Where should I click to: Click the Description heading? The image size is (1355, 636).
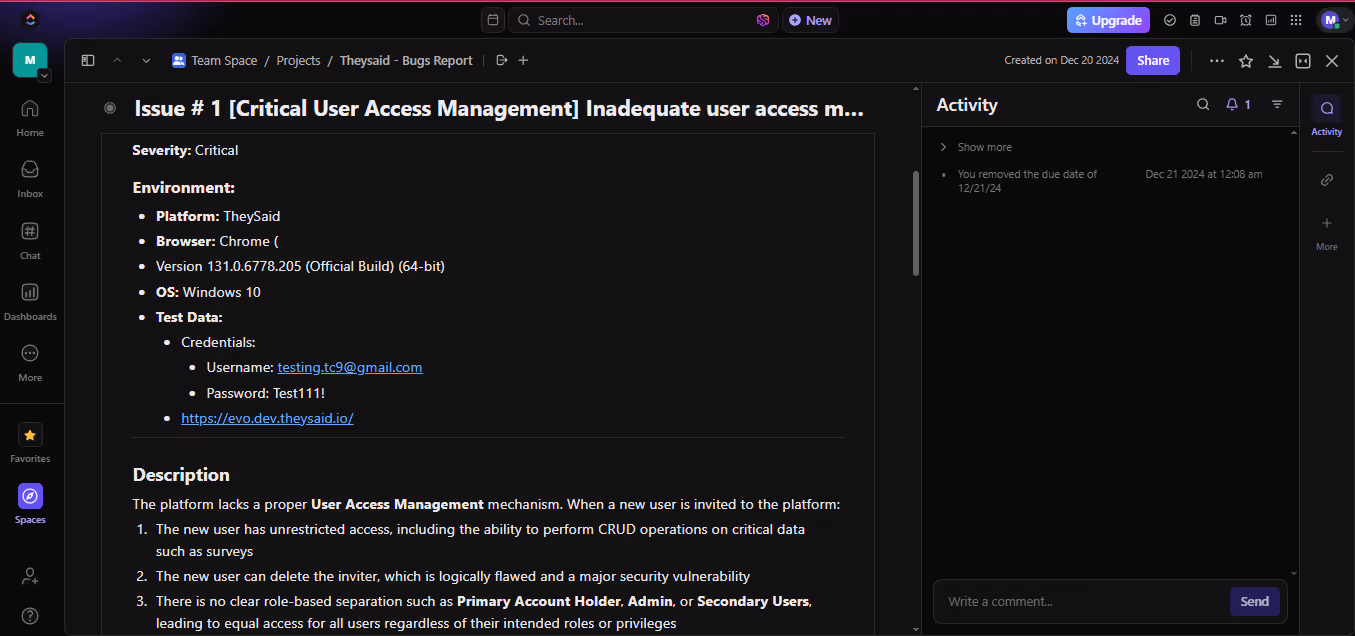[x=181, y=475]
